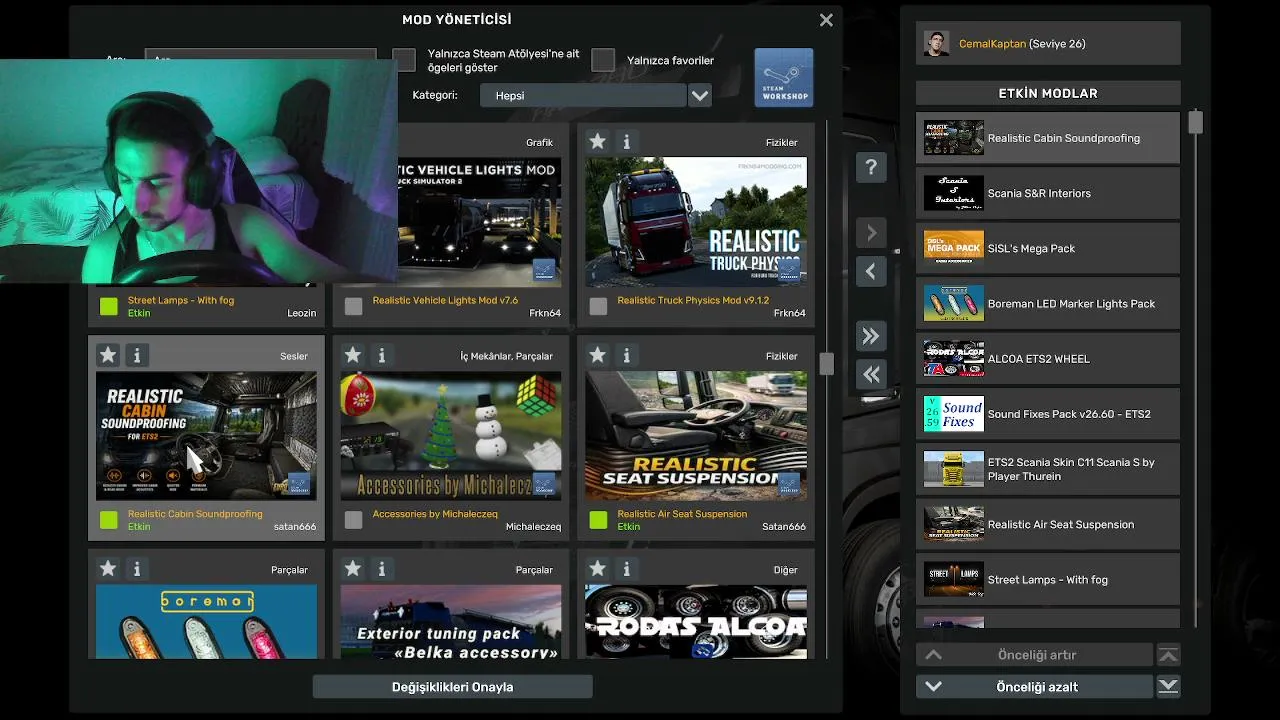Click the Realistic Vehicle Lights Mod preview image
The image size is (1280, 720).
(x=479, y=222)
